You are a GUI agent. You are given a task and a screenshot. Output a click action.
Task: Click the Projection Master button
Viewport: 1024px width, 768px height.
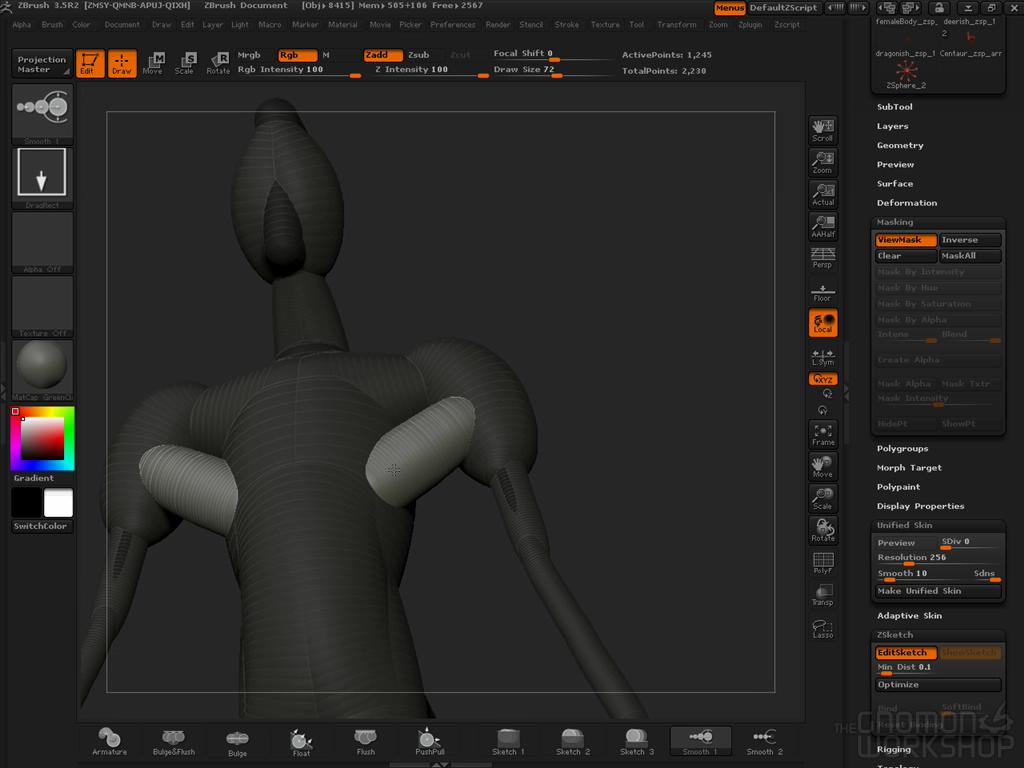[41, 64]
